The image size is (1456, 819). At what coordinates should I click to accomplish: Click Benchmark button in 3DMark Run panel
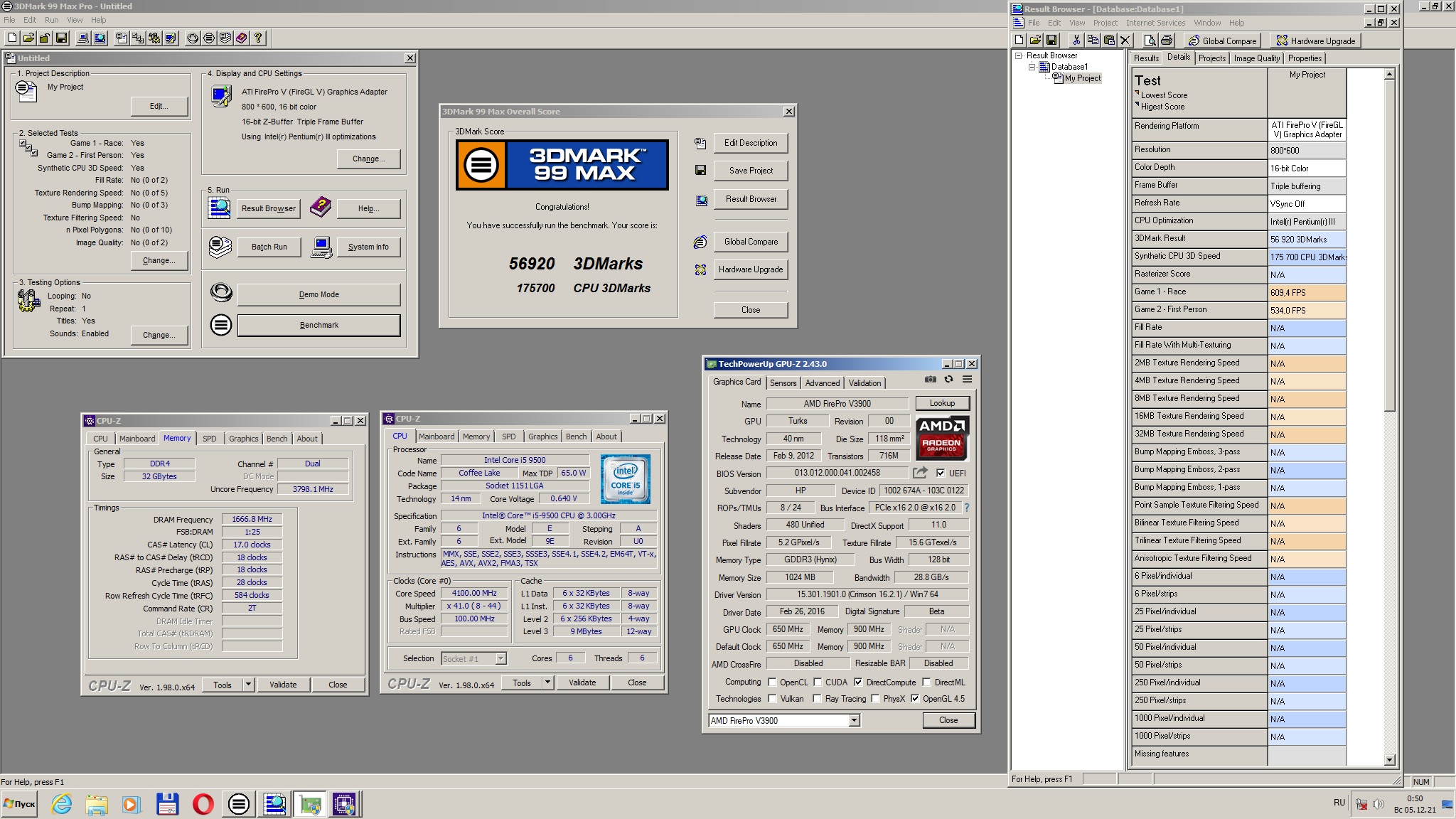318,325
